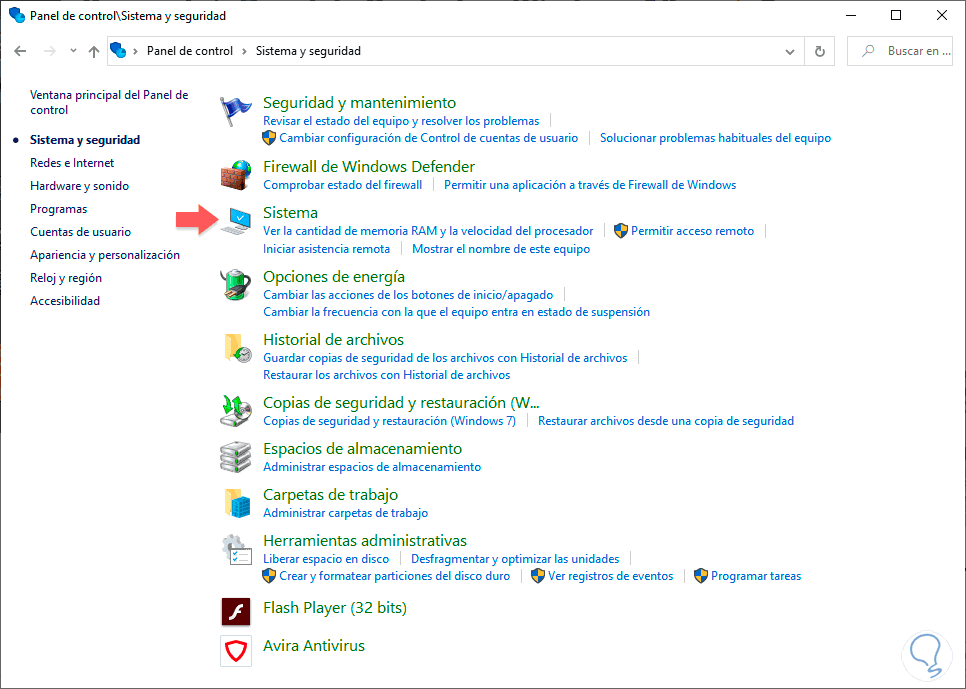
Task: Open Ventana principal del Panel de control
Action: [109, 102]
